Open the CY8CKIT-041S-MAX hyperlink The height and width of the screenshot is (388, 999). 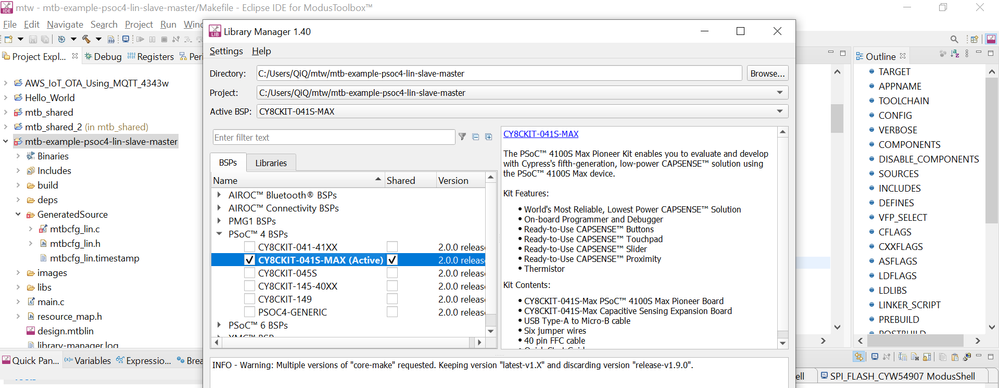coord(541,134)
